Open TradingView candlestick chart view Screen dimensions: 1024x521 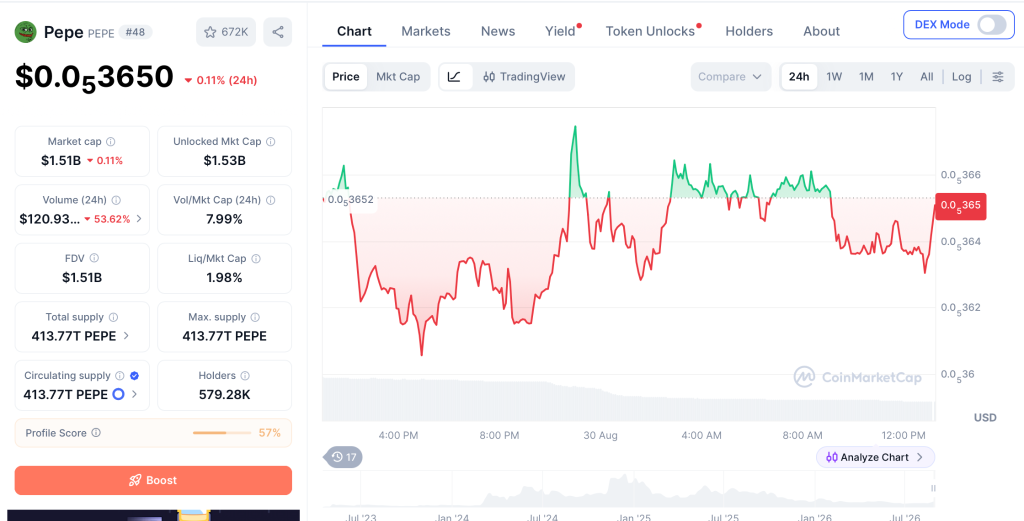[524, 76]
